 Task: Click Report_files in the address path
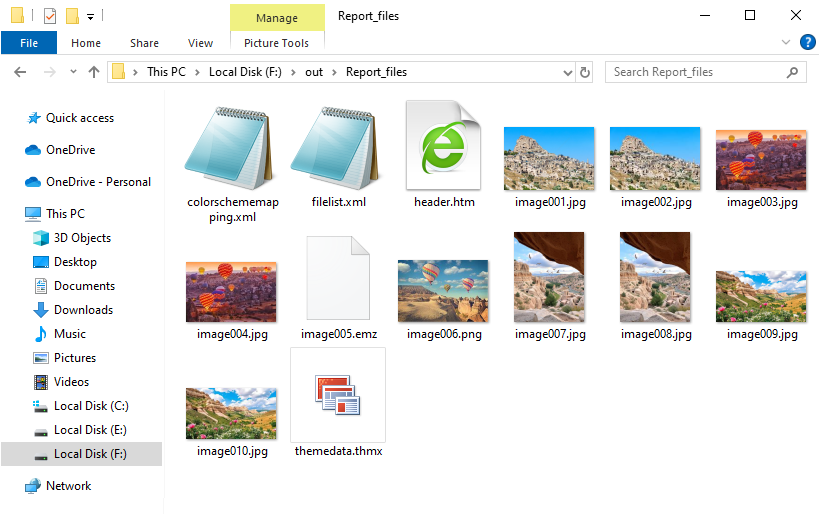pyautogui.click(x=376, y=72)
